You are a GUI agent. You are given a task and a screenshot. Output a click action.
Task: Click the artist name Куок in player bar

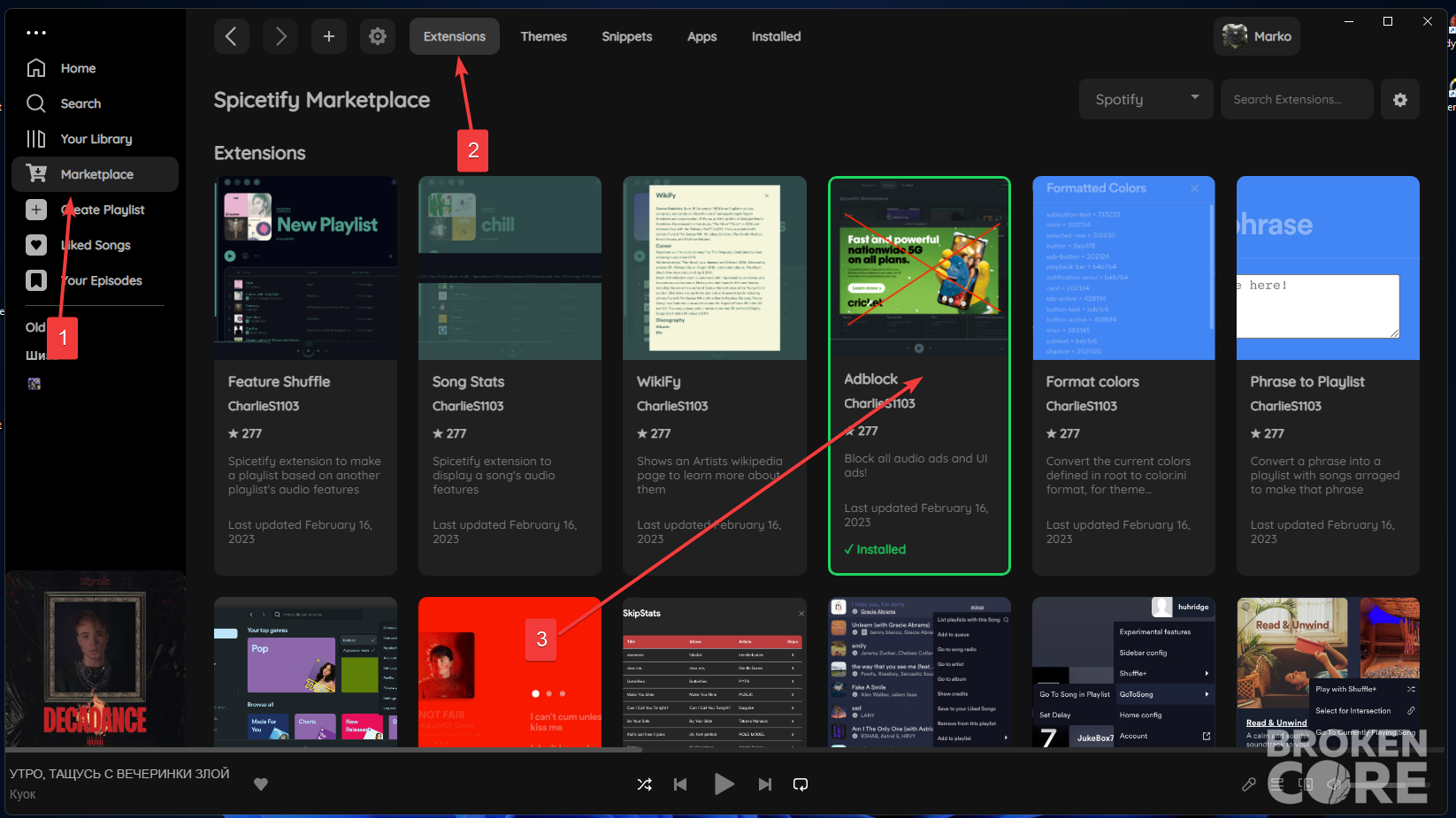(23, 794)
